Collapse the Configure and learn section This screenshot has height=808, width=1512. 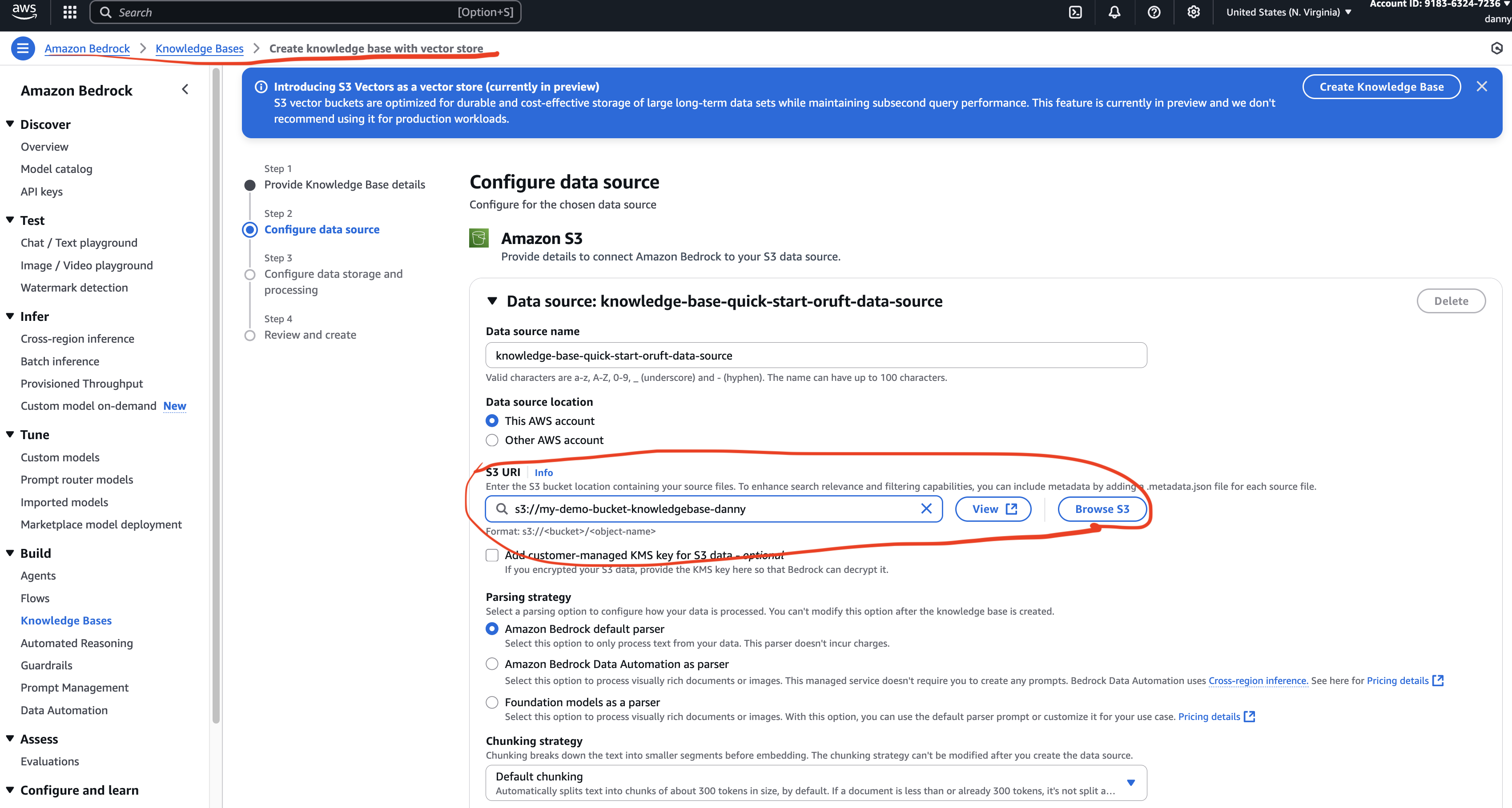point(10,790)
